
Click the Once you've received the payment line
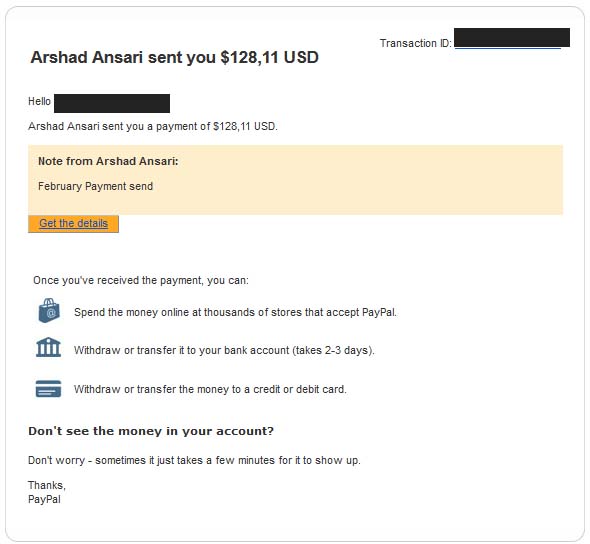tap(141, 280)
